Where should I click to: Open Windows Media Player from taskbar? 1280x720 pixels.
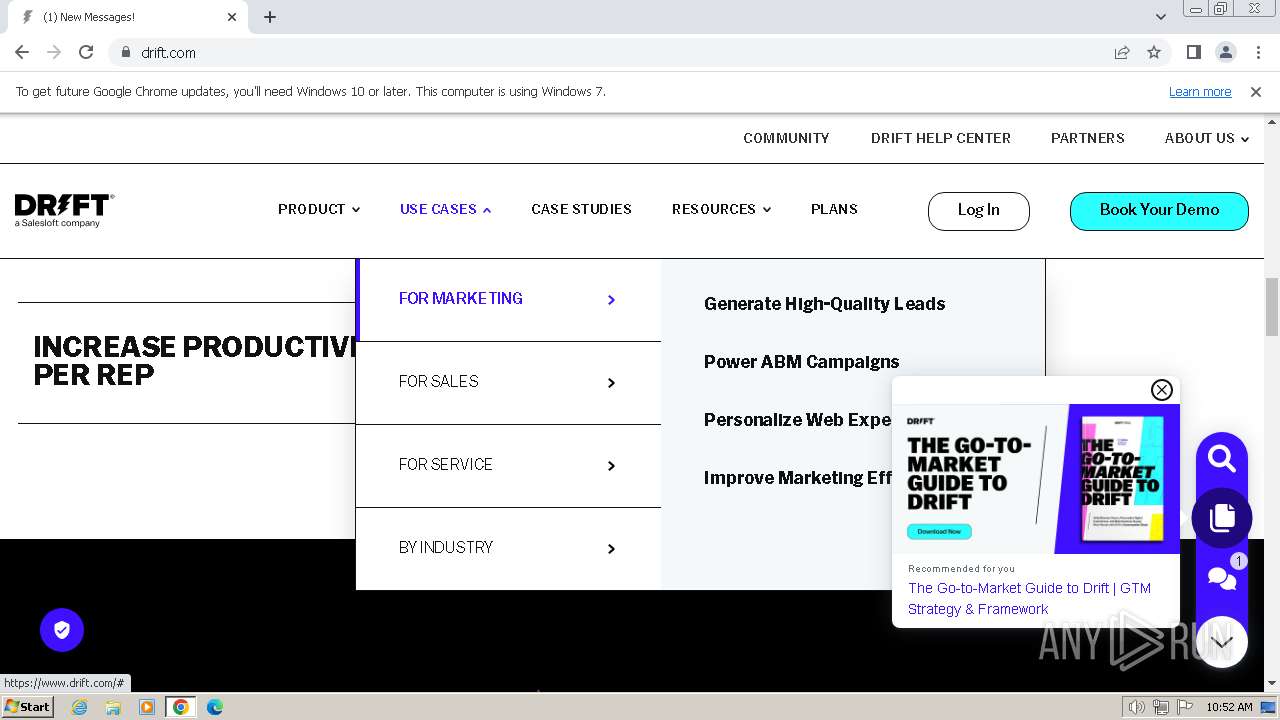[x=147, y=707]
